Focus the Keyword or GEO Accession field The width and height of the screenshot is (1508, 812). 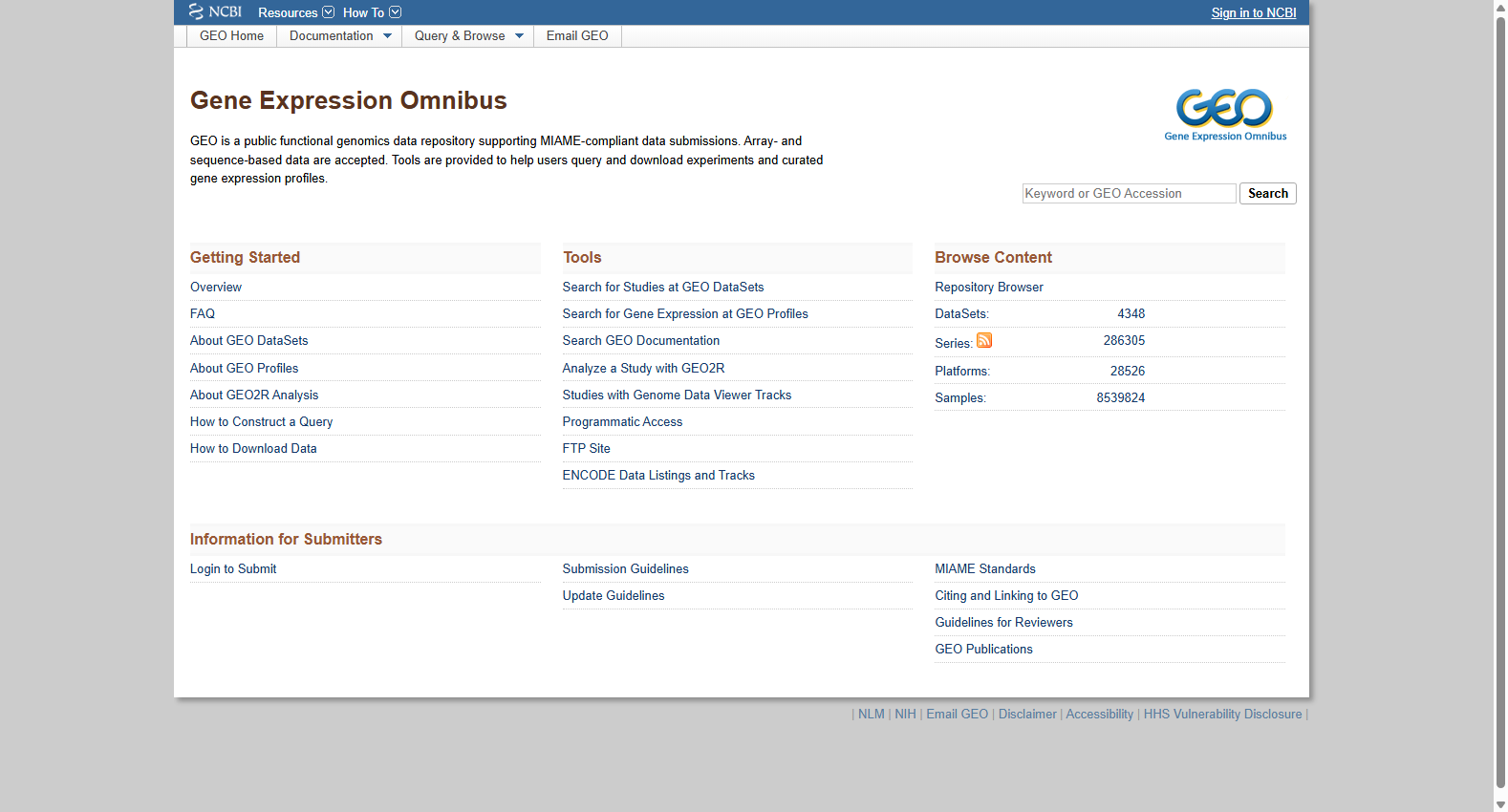(1129, 193)
